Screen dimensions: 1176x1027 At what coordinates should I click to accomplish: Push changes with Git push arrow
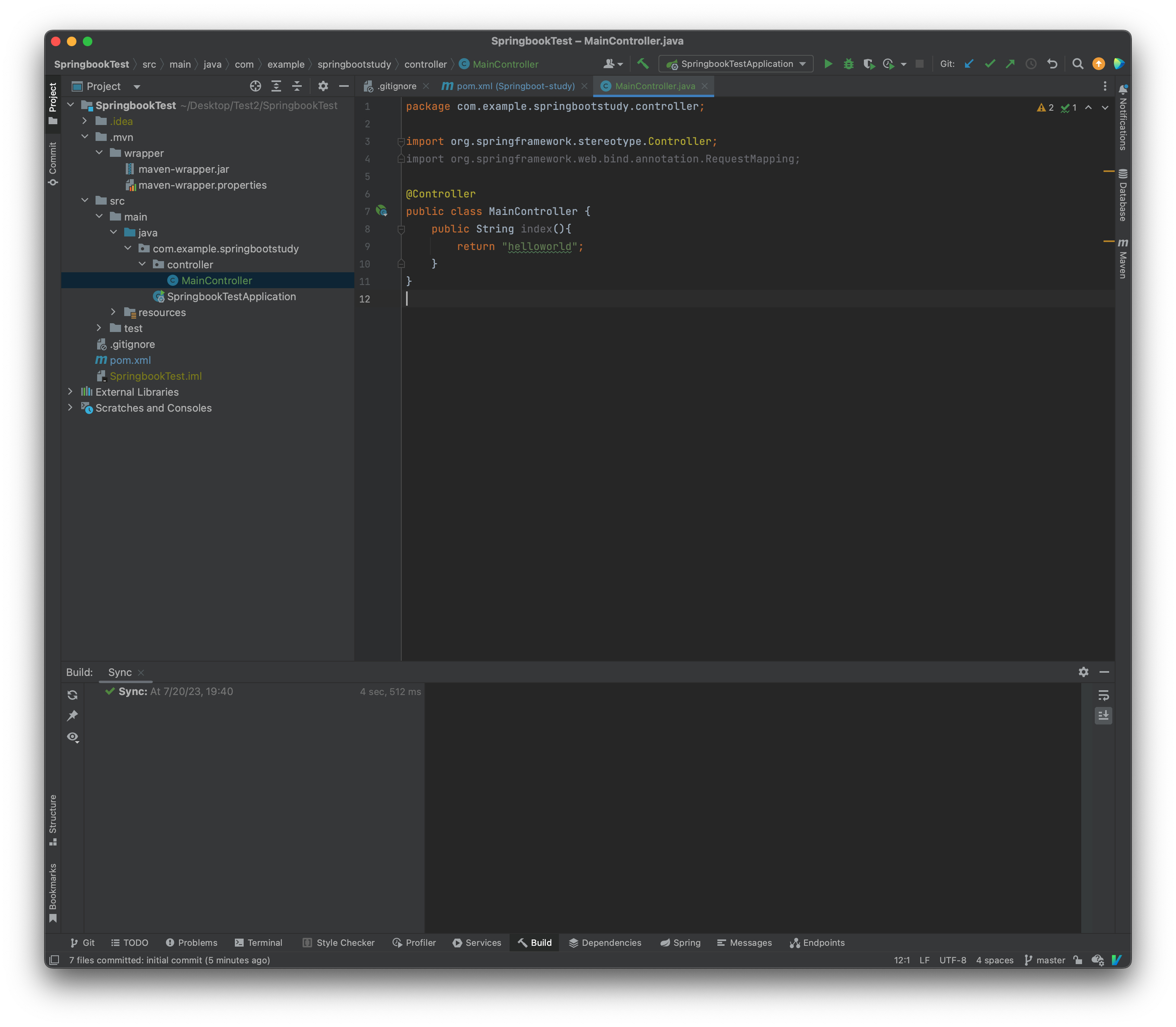click(x=1010, y=64)
